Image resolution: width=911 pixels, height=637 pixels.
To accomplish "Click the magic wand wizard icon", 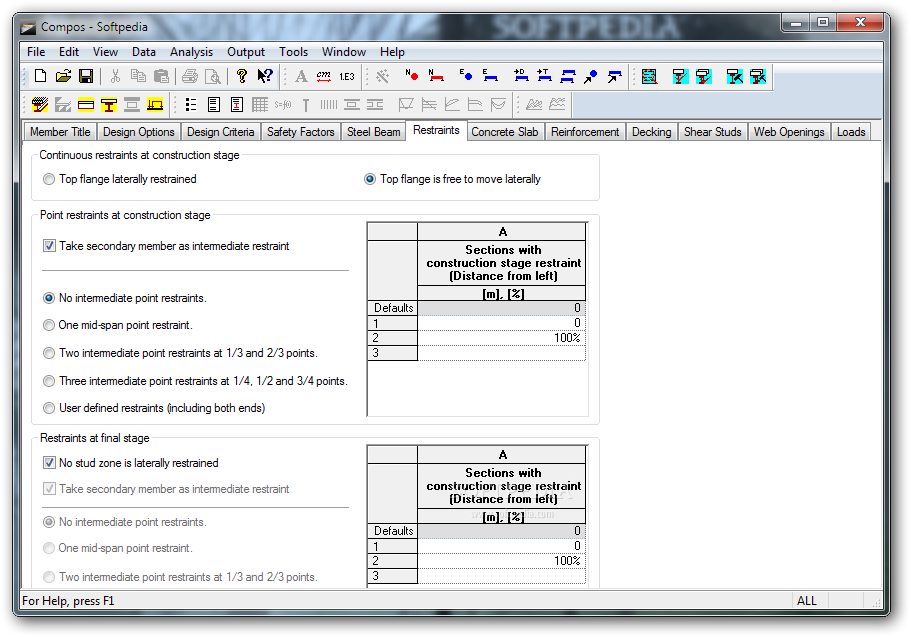I will pos(382,76).
